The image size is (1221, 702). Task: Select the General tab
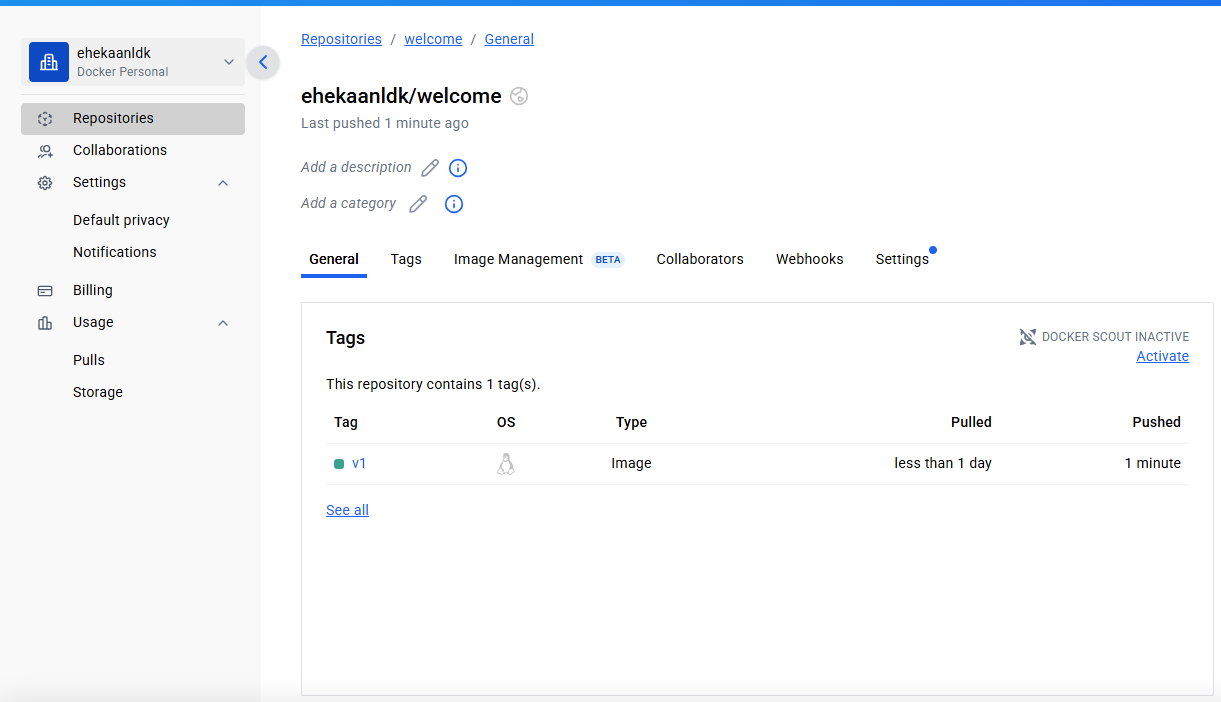point(334,259)
